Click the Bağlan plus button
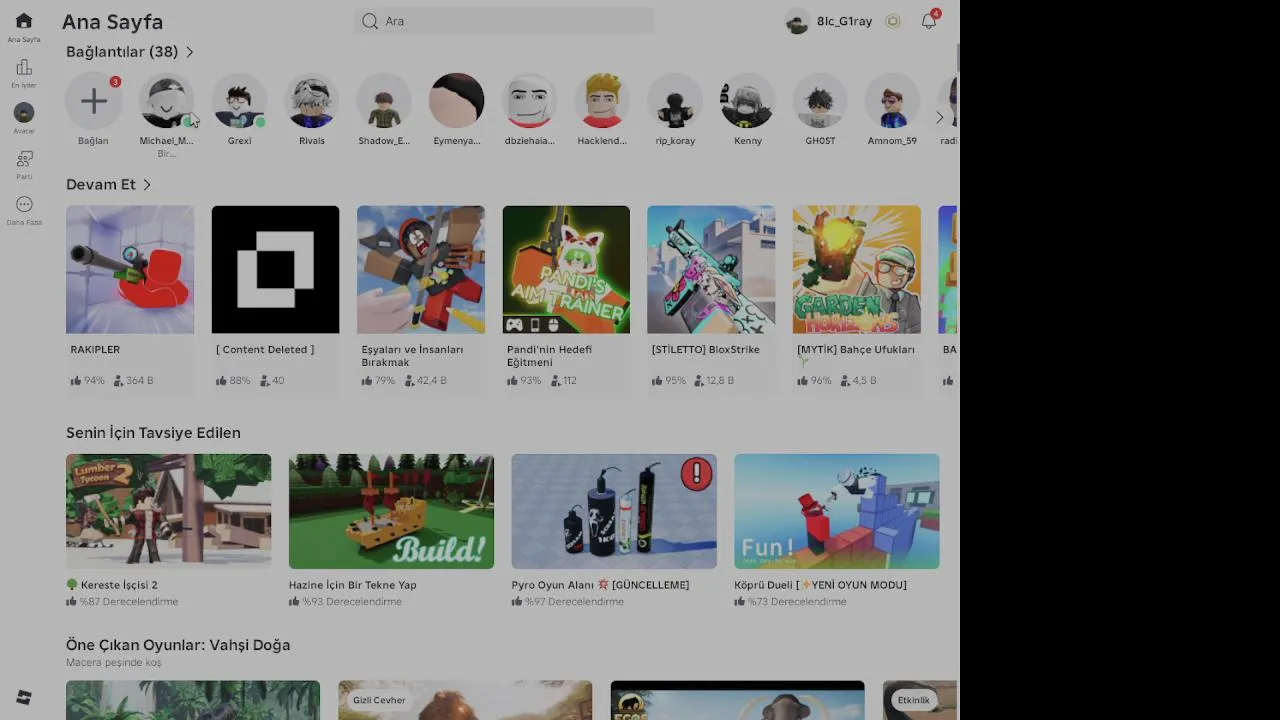 [x=93, y=100]
